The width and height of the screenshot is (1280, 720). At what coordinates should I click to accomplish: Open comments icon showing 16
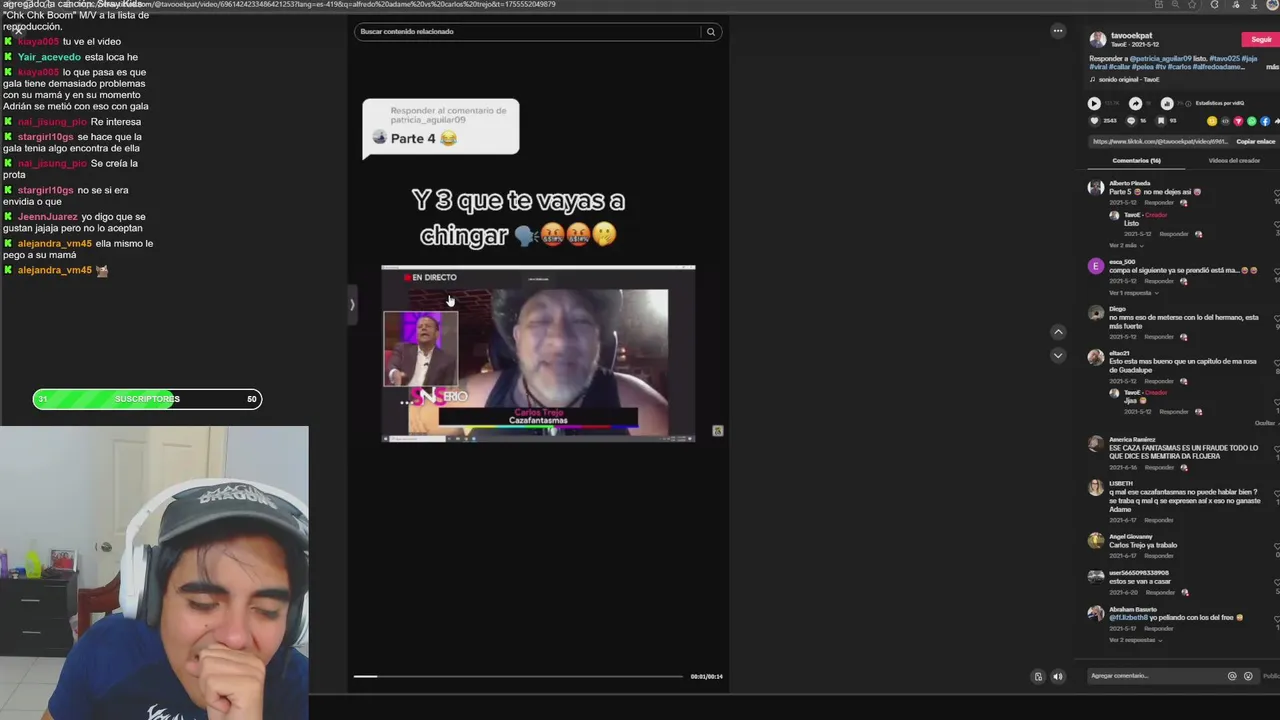pyautogui.click(x=1131, y=121)
